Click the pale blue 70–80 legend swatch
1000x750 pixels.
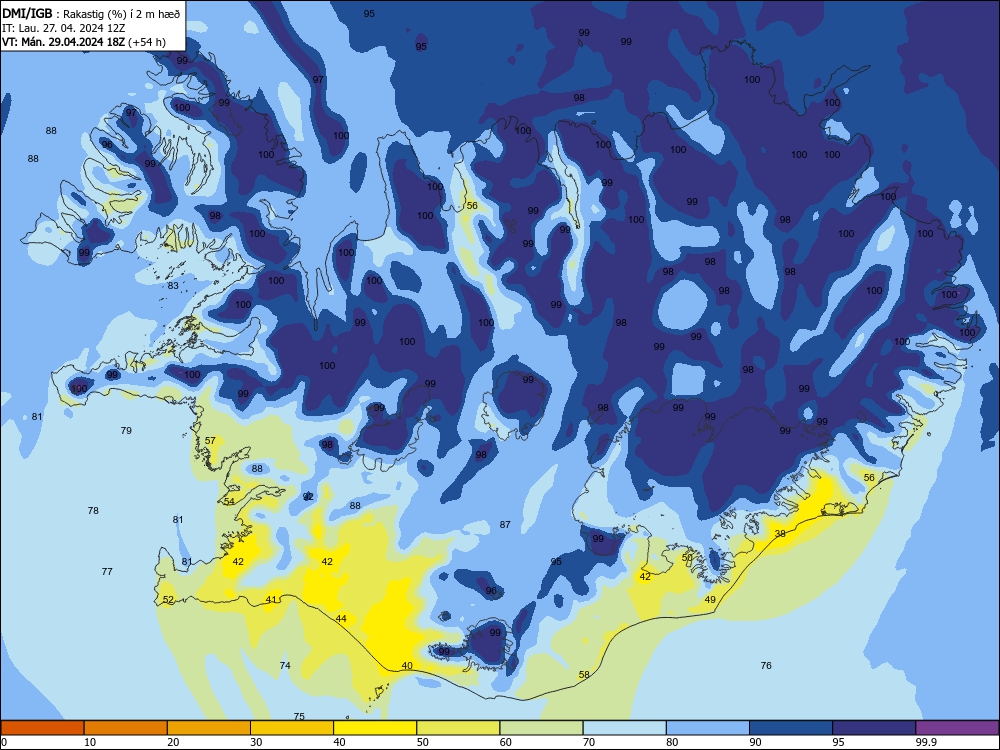(625, 728)
